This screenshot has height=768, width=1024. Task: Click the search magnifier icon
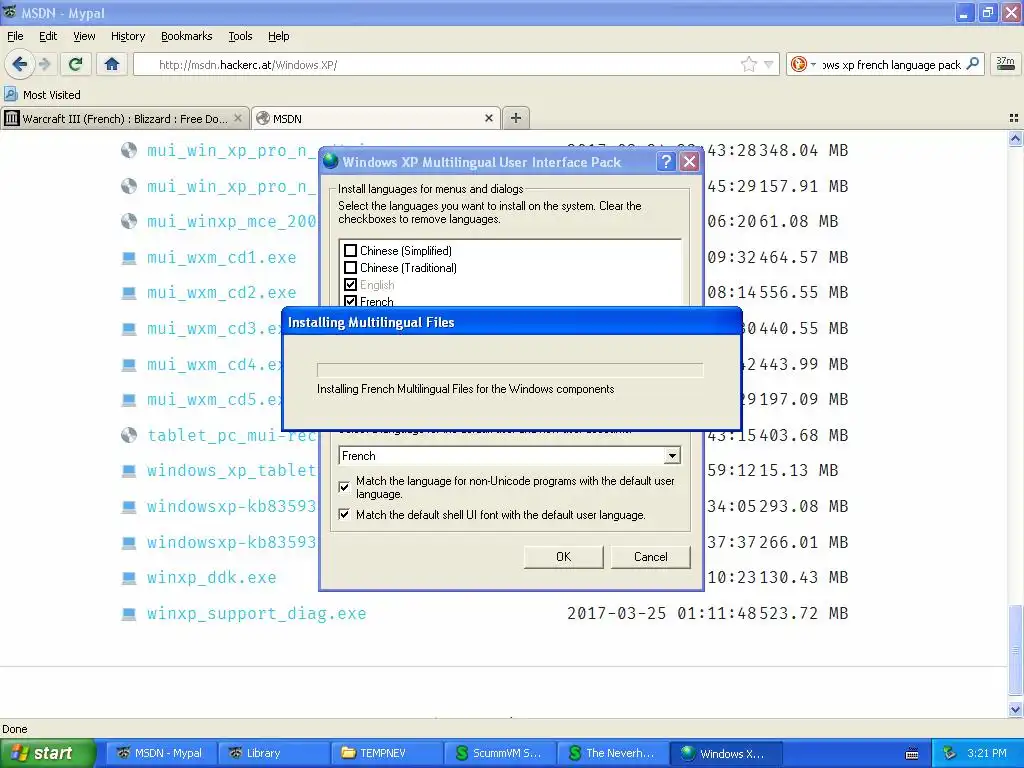click(x=972, y=64)
